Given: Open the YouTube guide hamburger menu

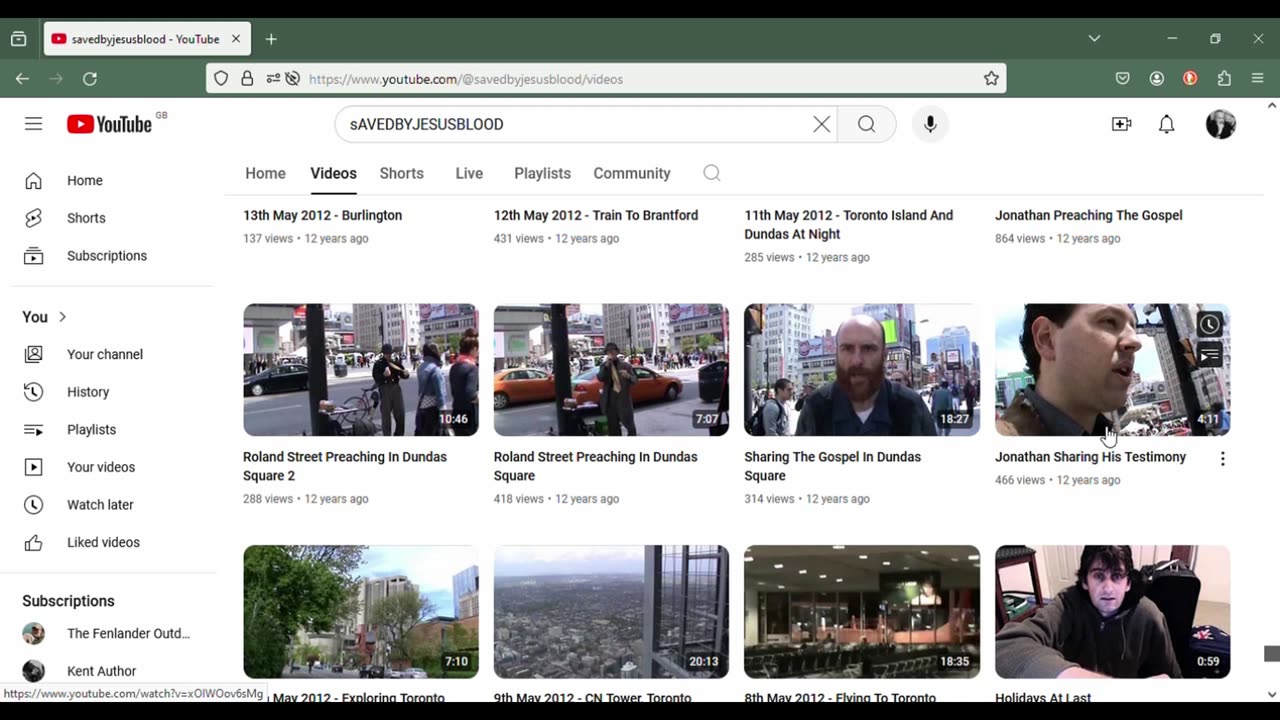Looking at the screenshot, I should [33, 124].
